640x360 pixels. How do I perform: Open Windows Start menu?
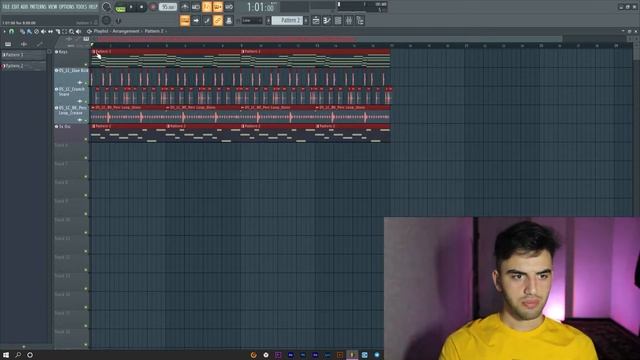pos(6,355)
